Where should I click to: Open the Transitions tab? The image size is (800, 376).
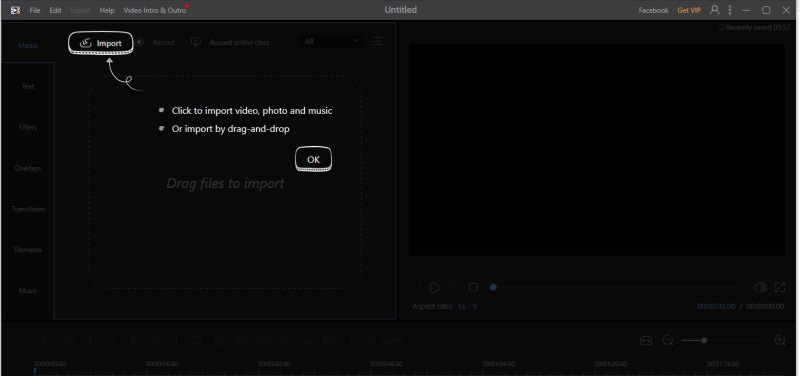point(28,209)
